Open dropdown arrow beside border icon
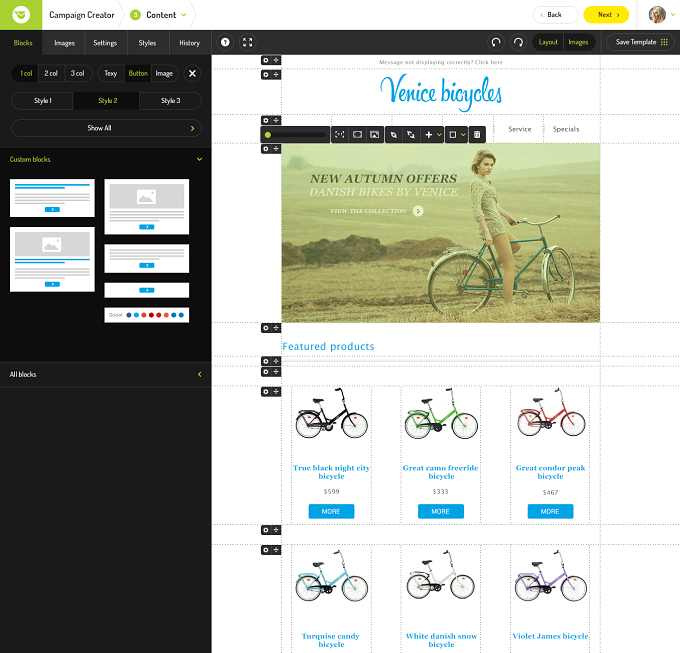 pyautogui.click(x=463, y=135)
